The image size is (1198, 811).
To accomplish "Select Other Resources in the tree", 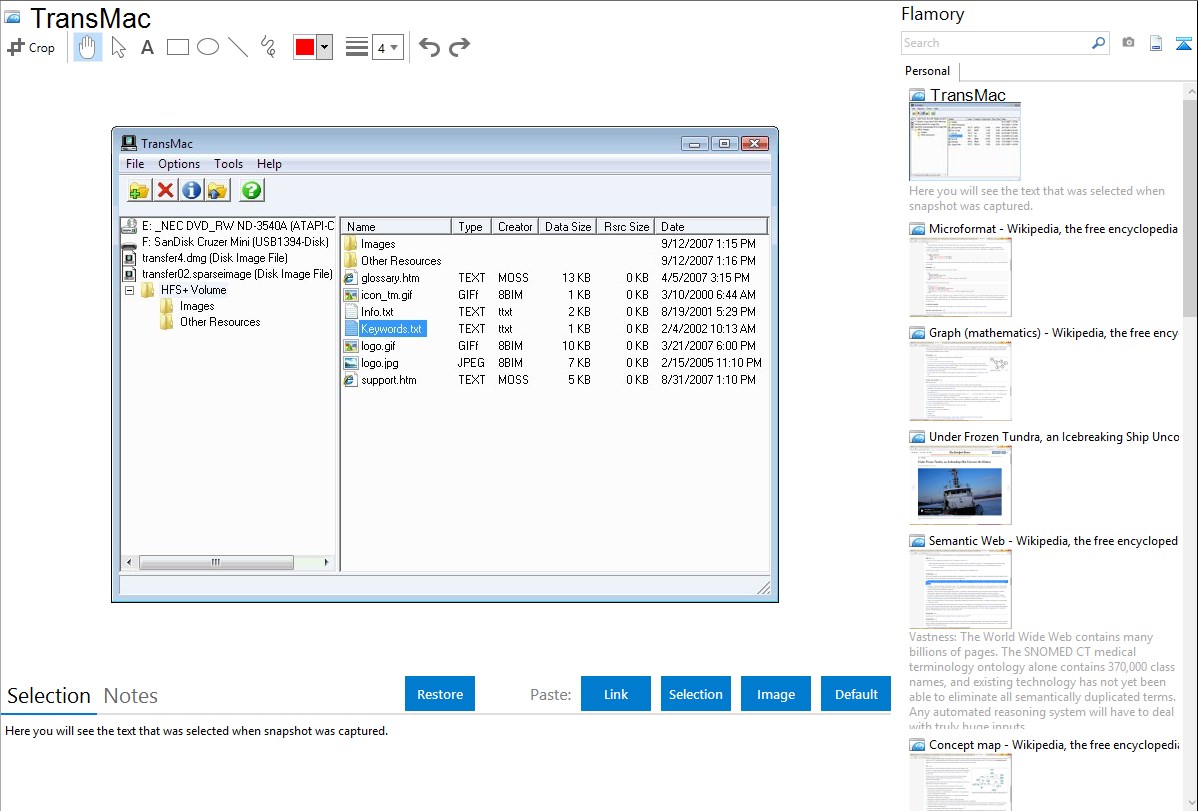I will 220,322.
